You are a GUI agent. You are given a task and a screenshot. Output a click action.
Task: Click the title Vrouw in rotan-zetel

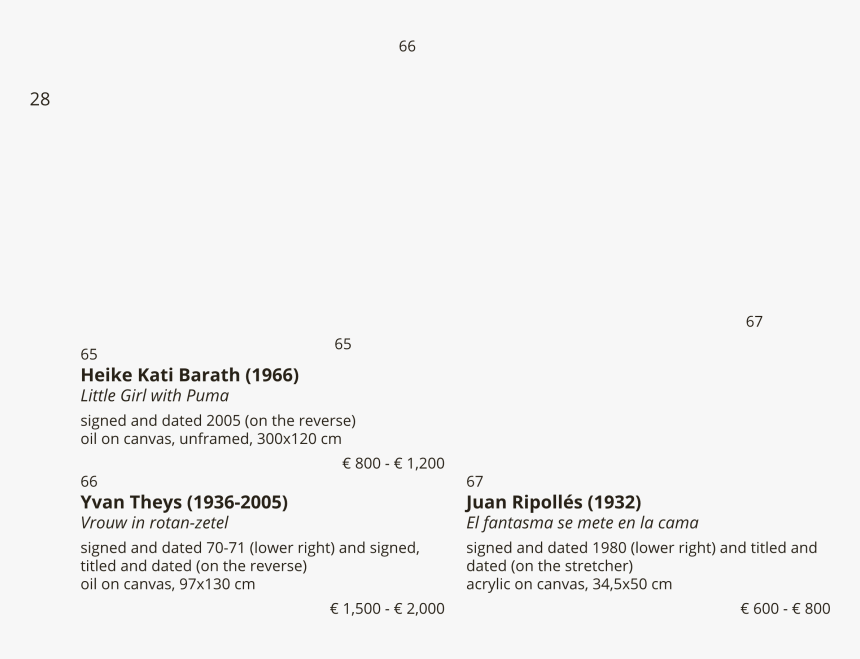coord(155,522)
